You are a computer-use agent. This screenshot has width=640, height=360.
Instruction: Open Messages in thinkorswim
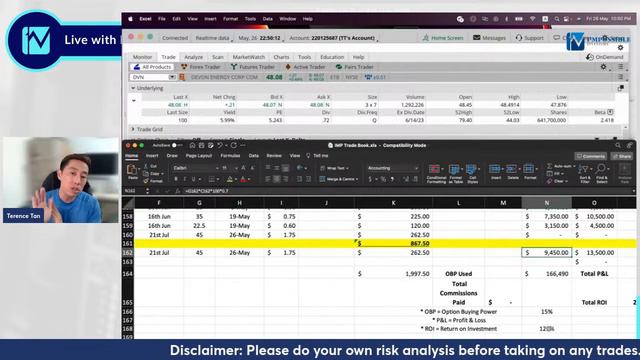pyautogui.click(x=489, y=38)
